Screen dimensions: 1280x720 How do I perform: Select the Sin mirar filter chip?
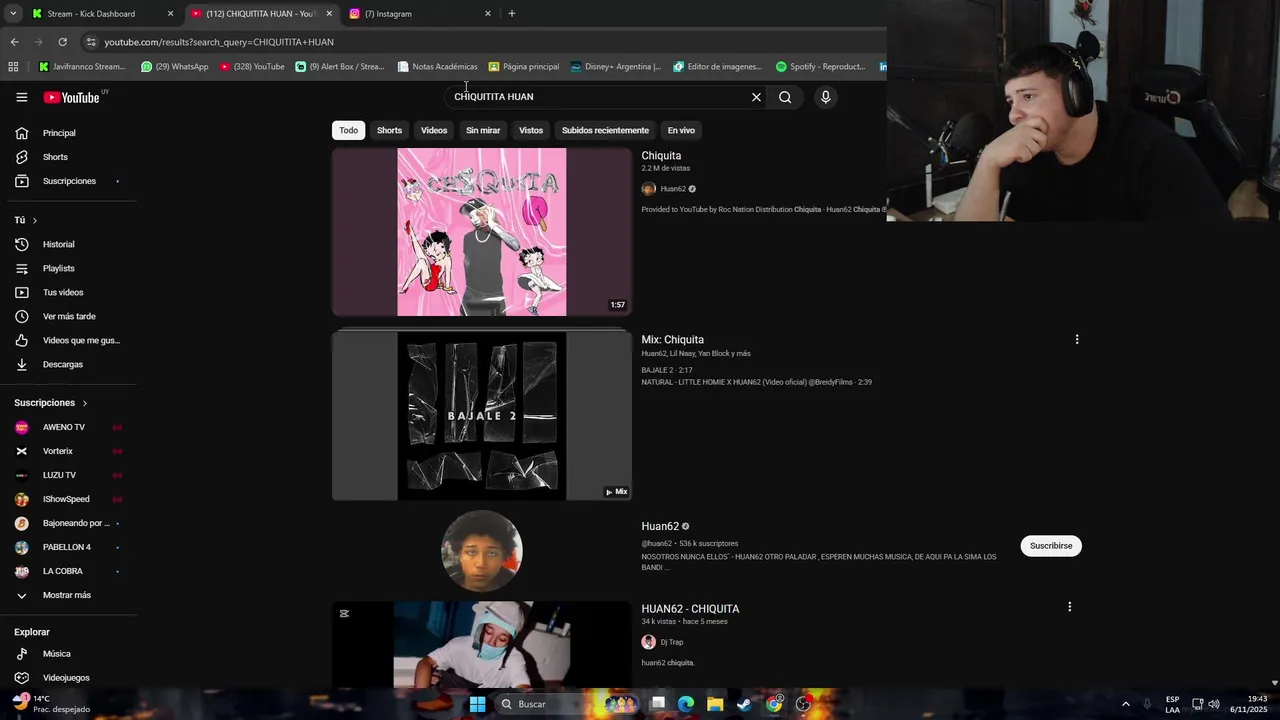pos(483,130)
